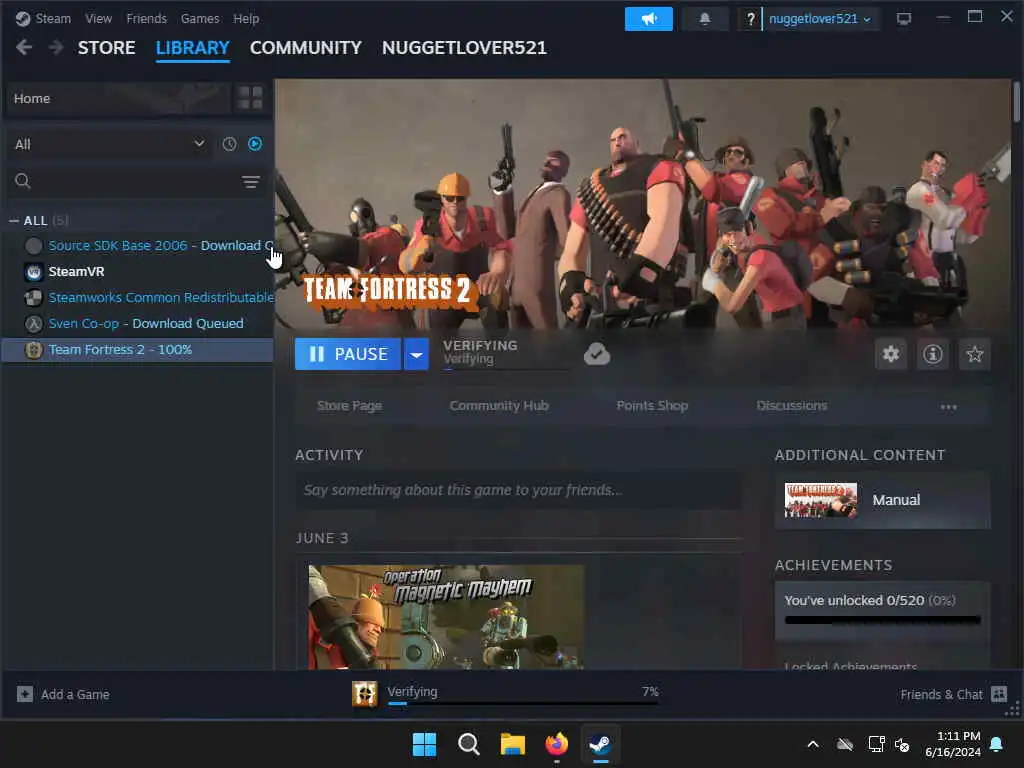Screen dimensions: 1024x768
Task: Open the View menu
Action: (x=98, y=18)
